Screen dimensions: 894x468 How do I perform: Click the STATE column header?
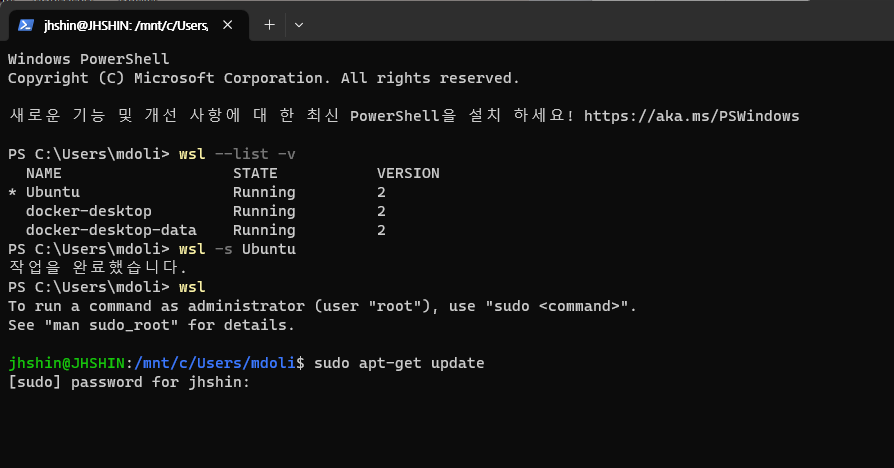click(x=255, y=173)
